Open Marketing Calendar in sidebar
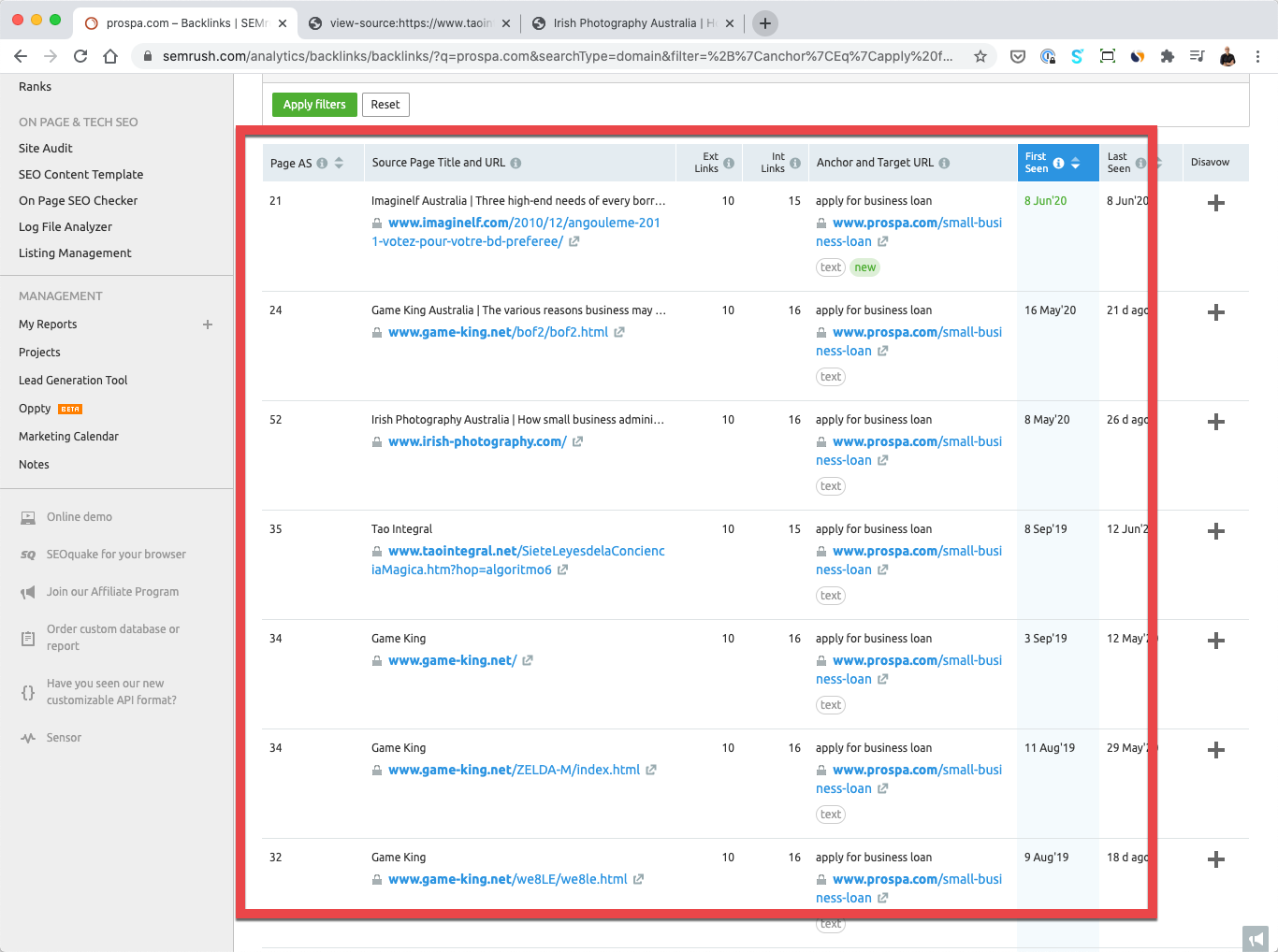 coord(68,437)
